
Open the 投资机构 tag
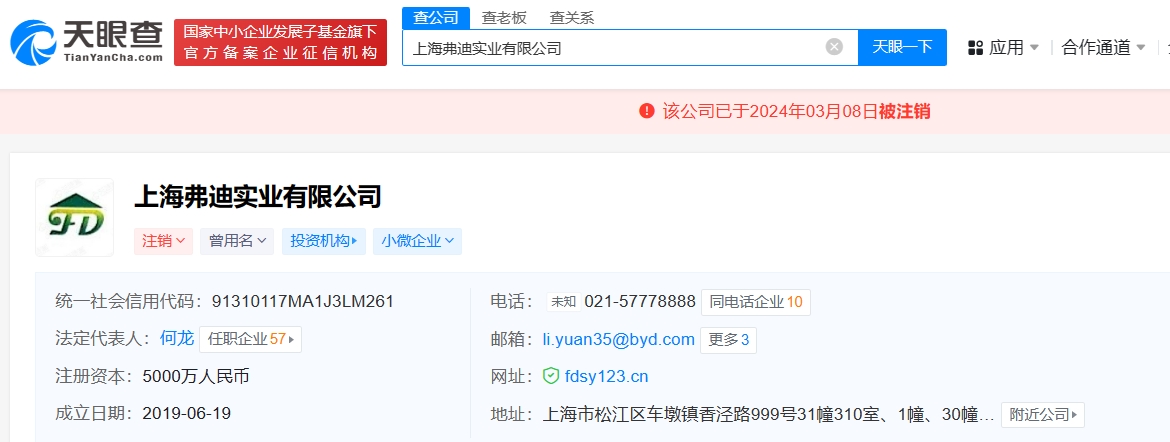(324, 241)
